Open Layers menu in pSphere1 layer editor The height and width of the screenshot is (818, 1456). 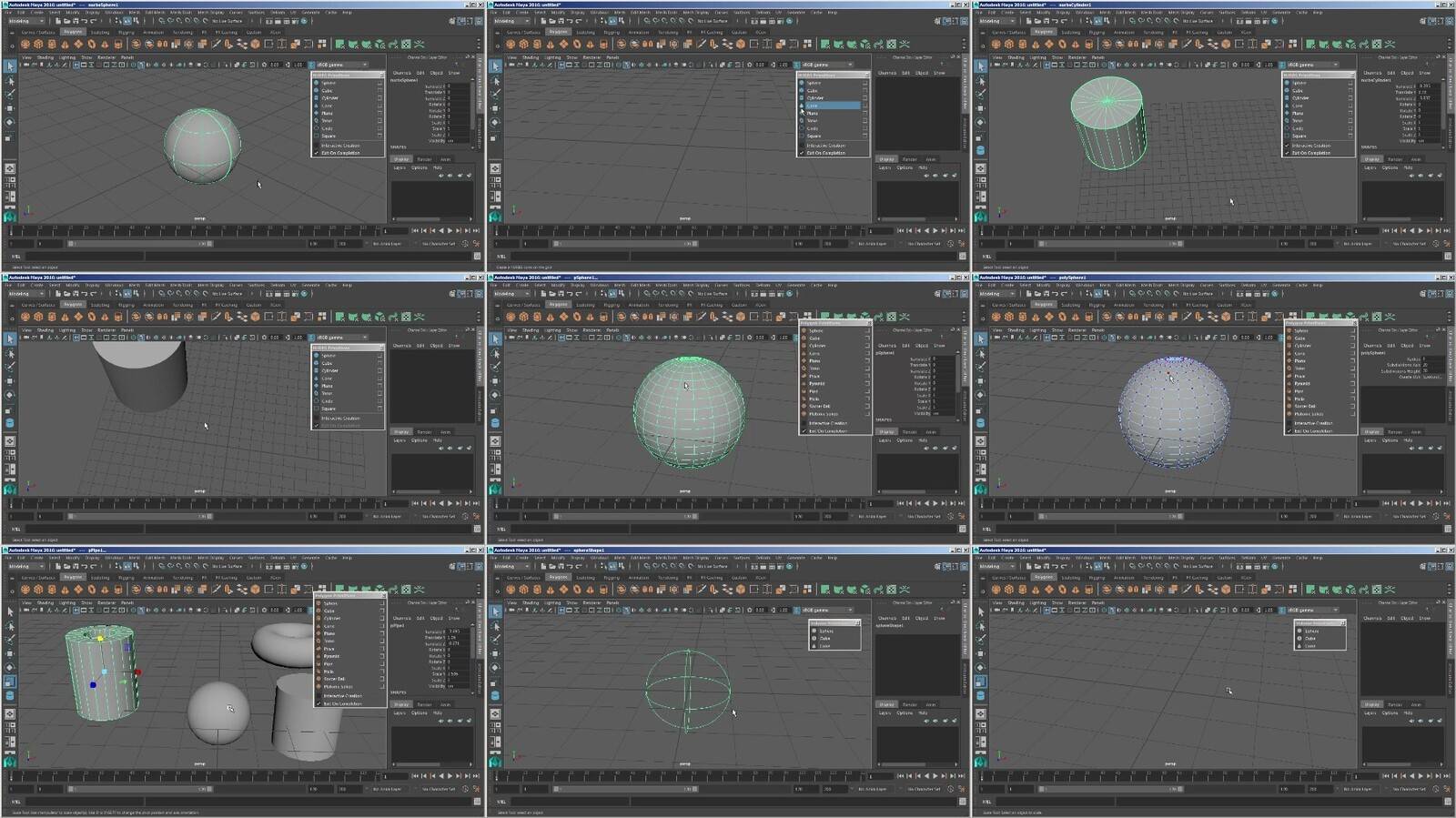[884, 440]
